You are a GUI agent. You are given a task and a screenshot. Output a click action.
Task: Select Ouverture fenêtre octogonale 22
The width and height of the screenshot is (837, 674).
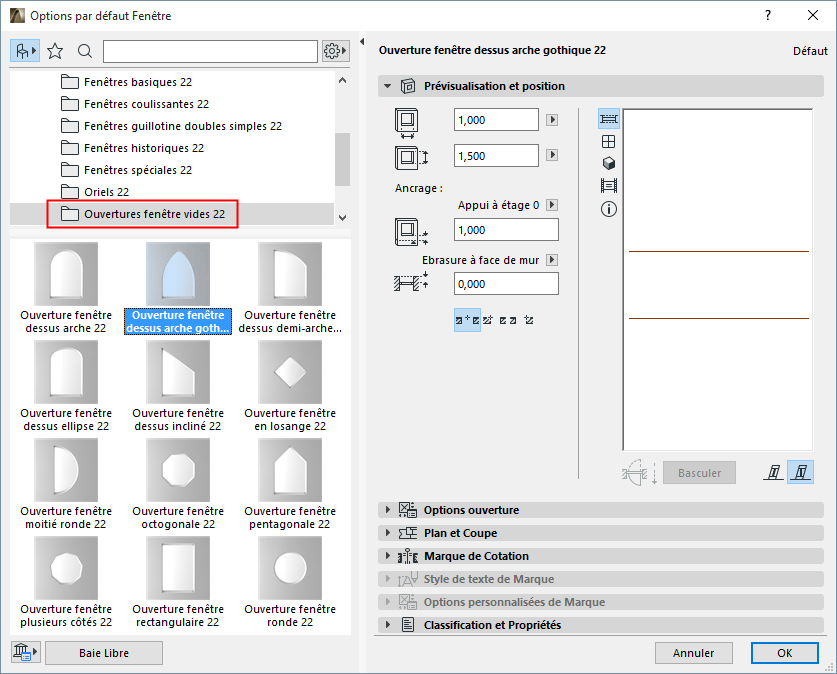(178, 485)
